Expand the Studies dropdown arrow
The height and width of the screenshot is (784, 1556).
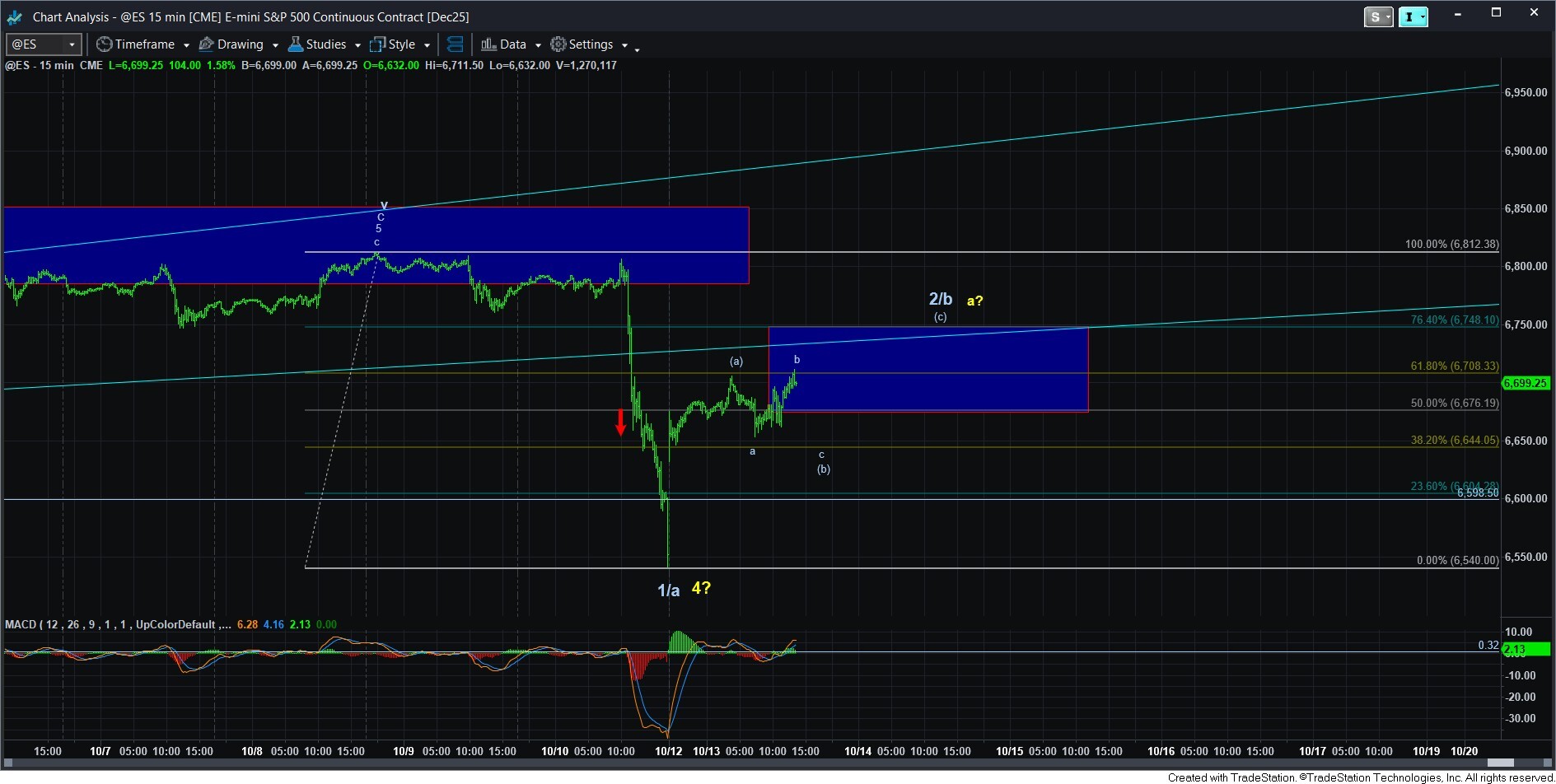357,45
